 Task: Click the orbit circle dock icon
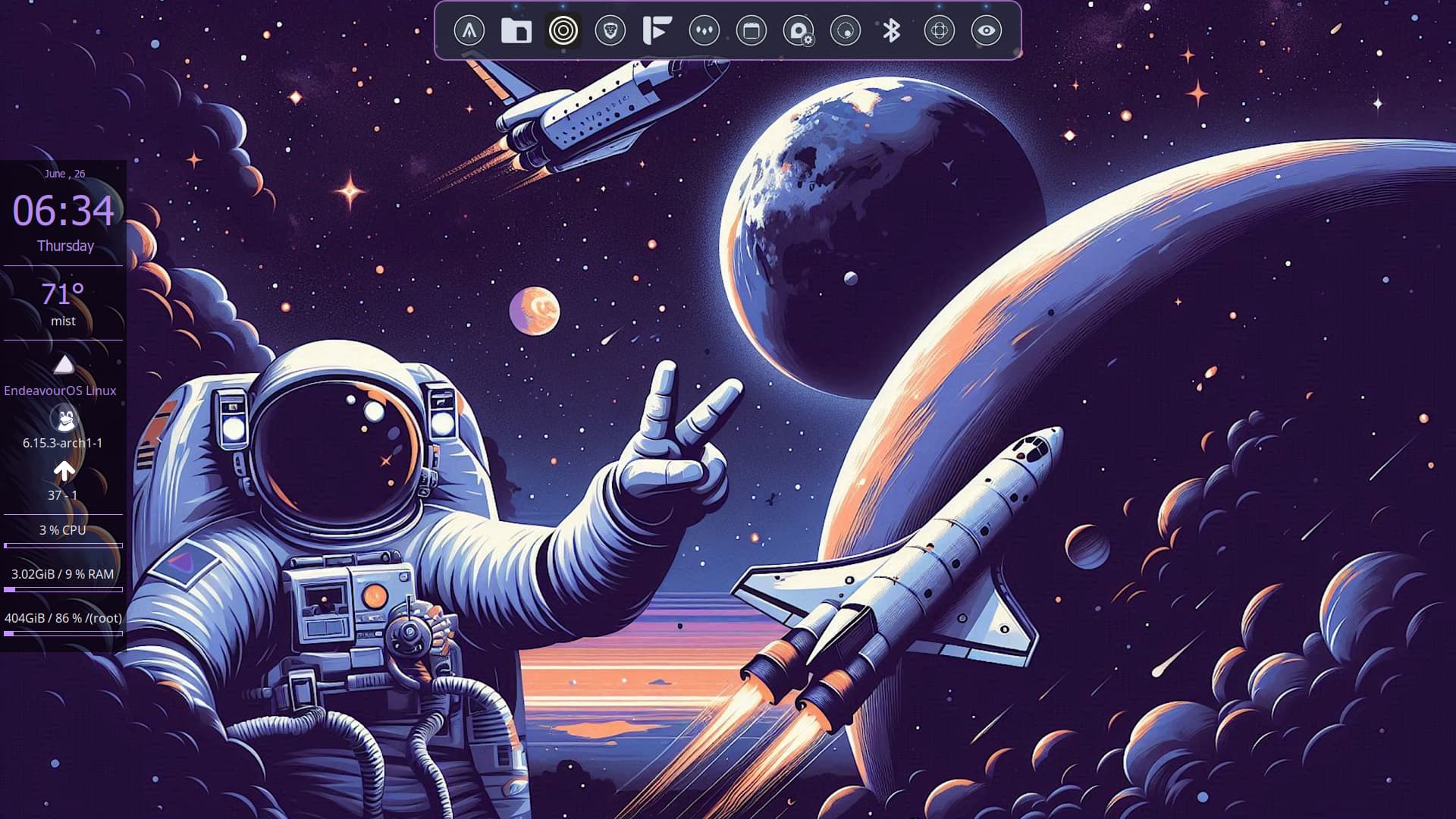pos(846,31)
